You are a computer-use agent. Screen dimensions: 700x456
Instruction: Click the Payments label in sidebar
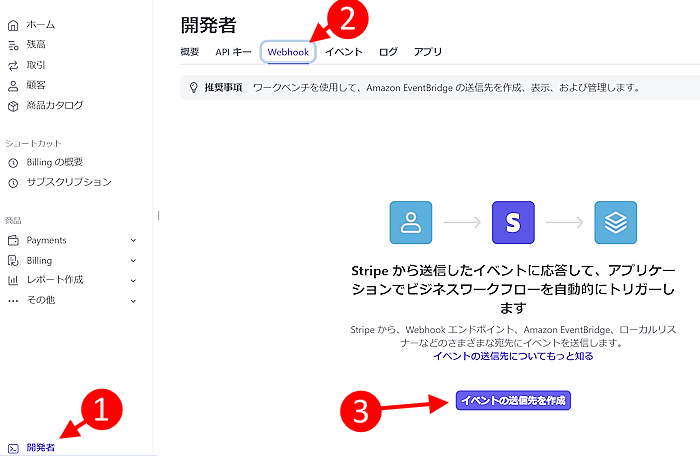click(x=46, y=240)
